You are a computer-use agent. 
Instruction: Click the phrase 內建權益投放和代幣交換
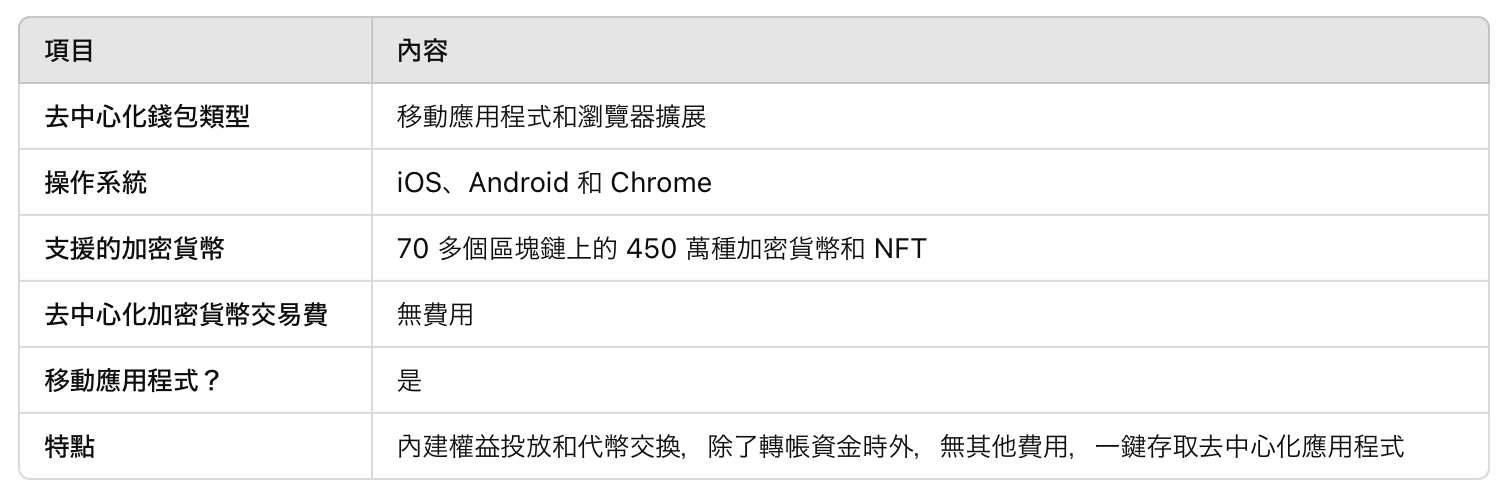pyautogui.click(x=539, y=446)
